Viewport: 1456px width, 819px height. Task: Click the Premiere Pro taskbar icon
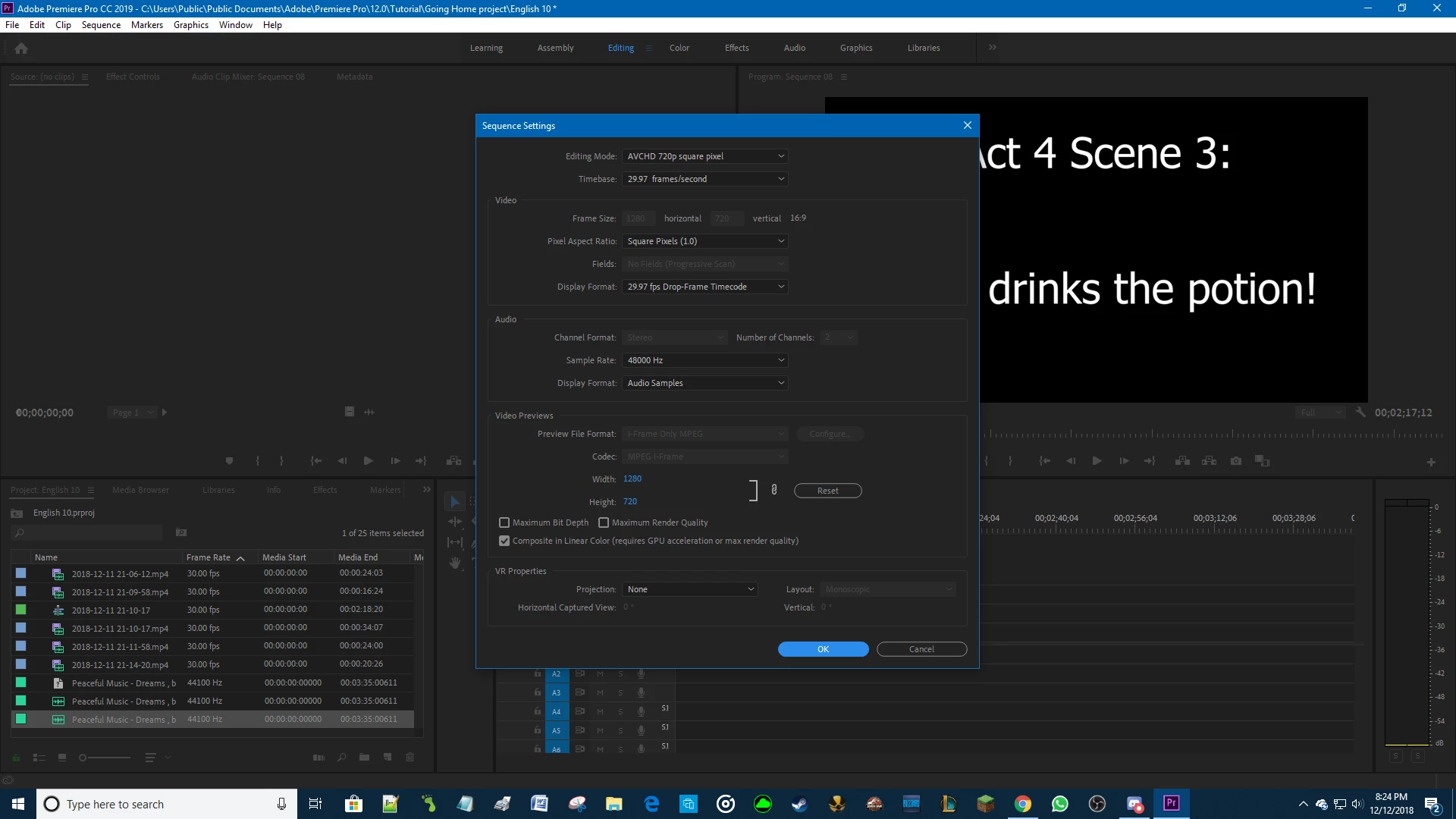click(x=1171, y=803)
